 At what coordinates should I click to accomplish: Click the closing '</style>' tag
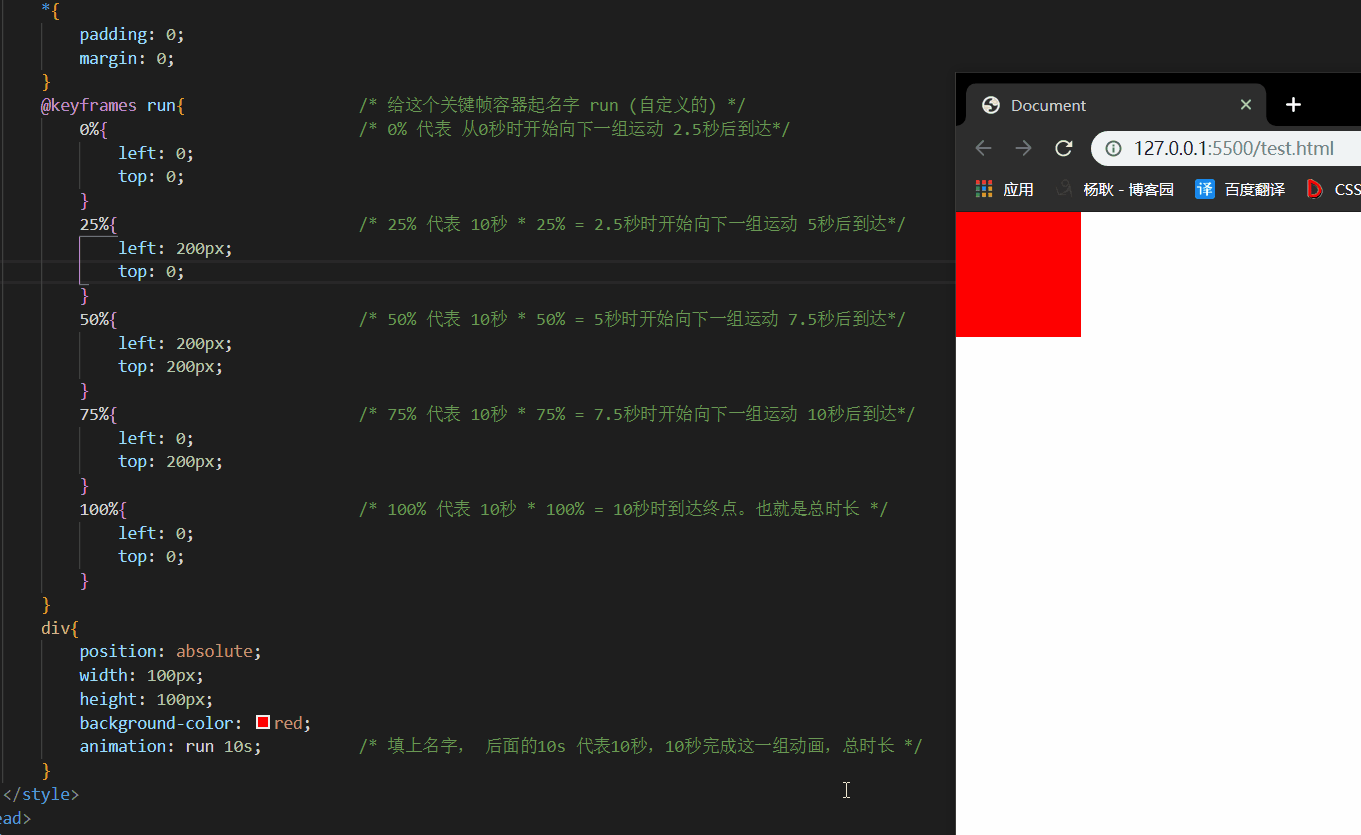click(41, 794)
